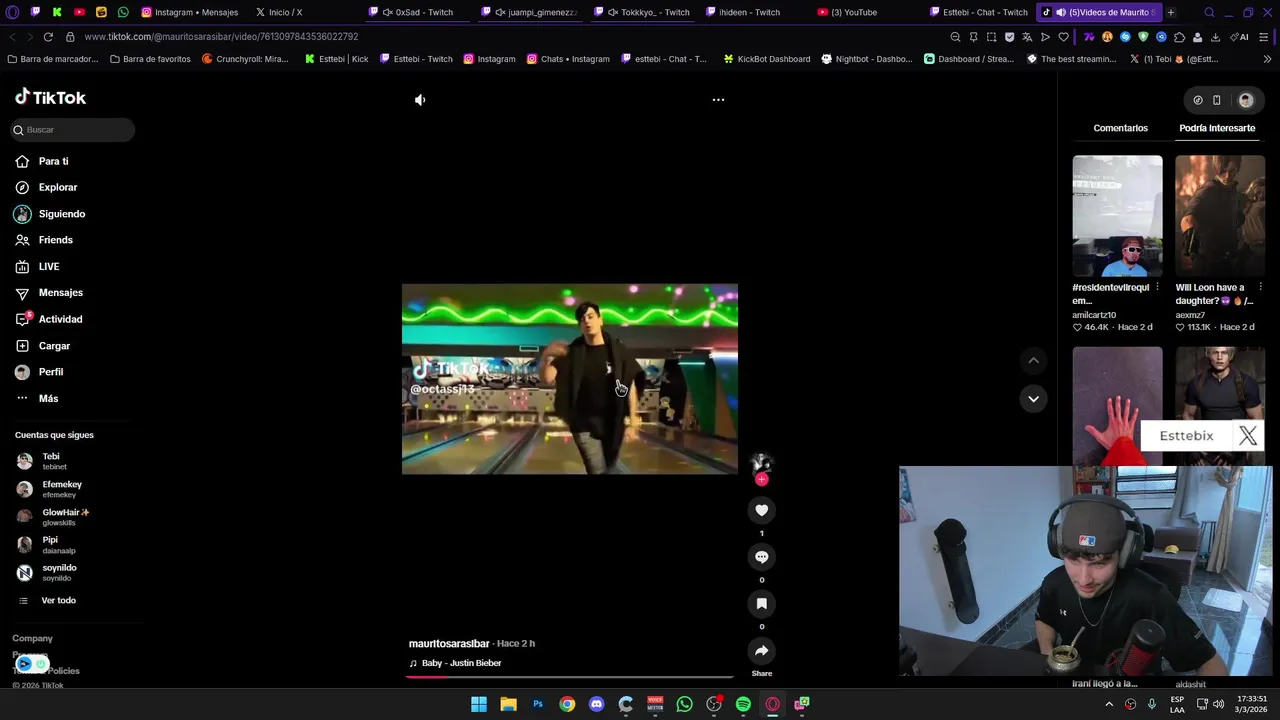The width and height of the screenshot is (1280, 720).
Task: Reload the page in browser toolbar
Action: (48, 37)
